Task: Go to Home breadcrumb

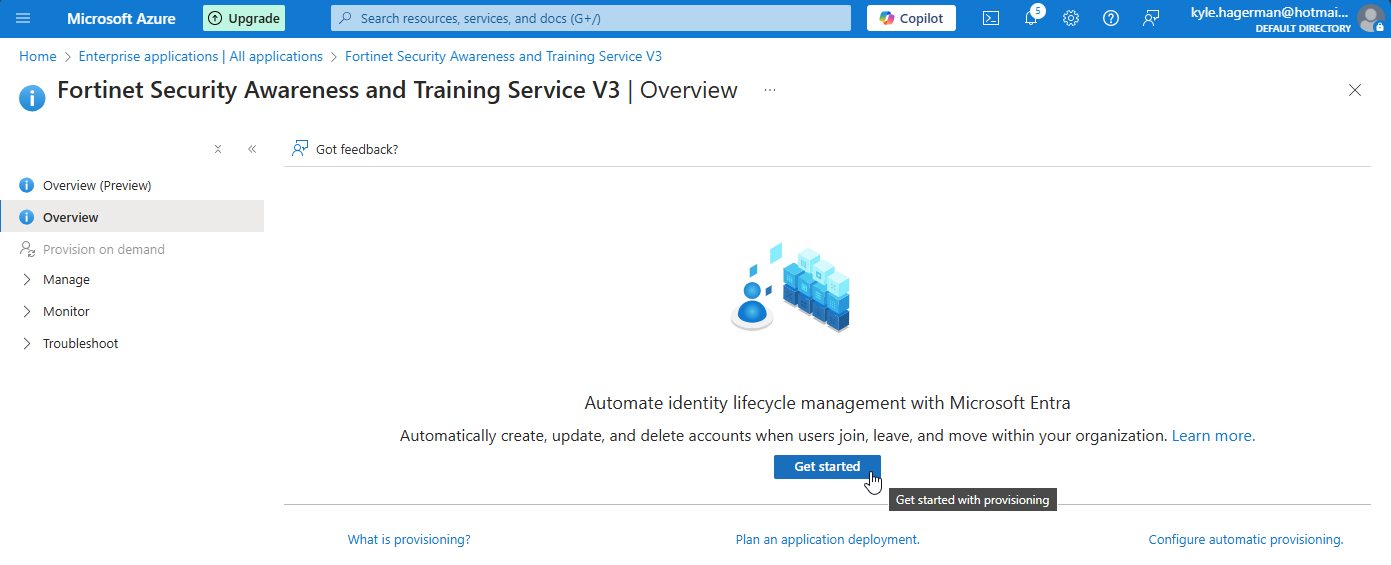Action: click(x=38, y=57)
